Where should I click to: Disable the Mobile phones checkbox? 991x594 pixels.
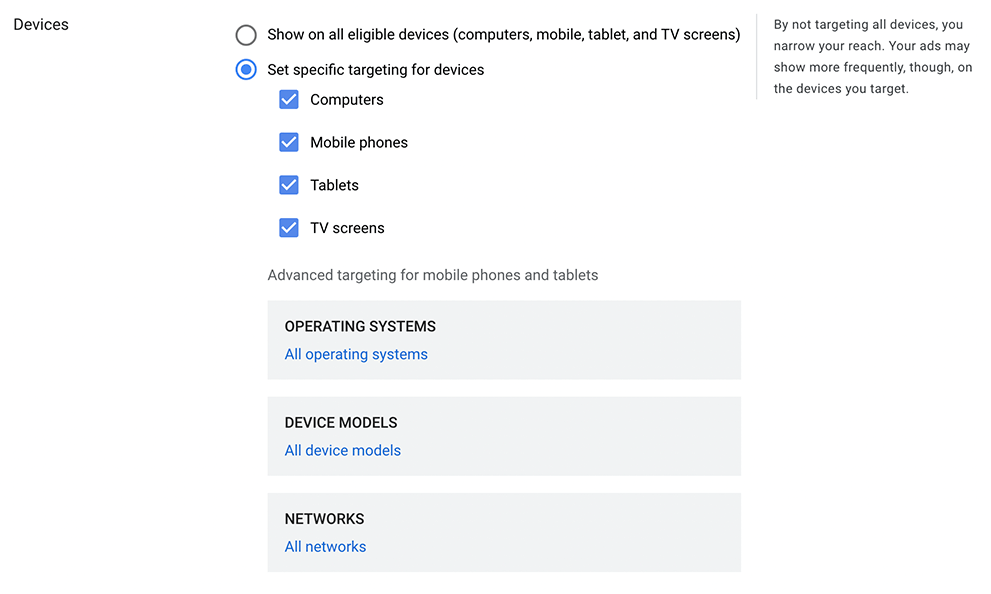point(289,142)
